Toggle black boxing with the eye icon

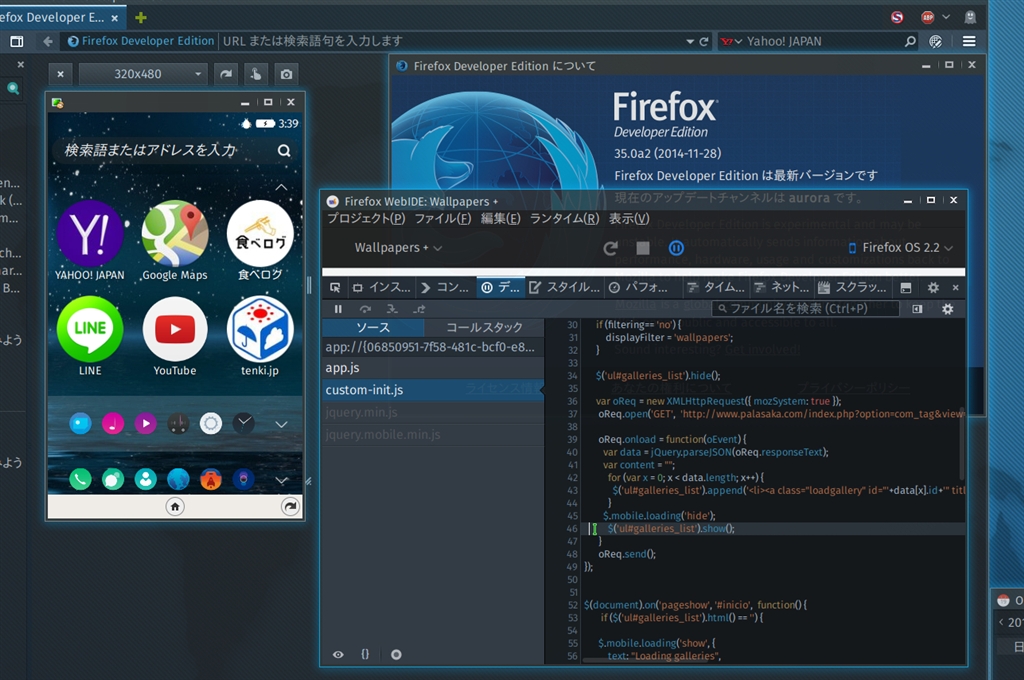(x=338, y=654)
